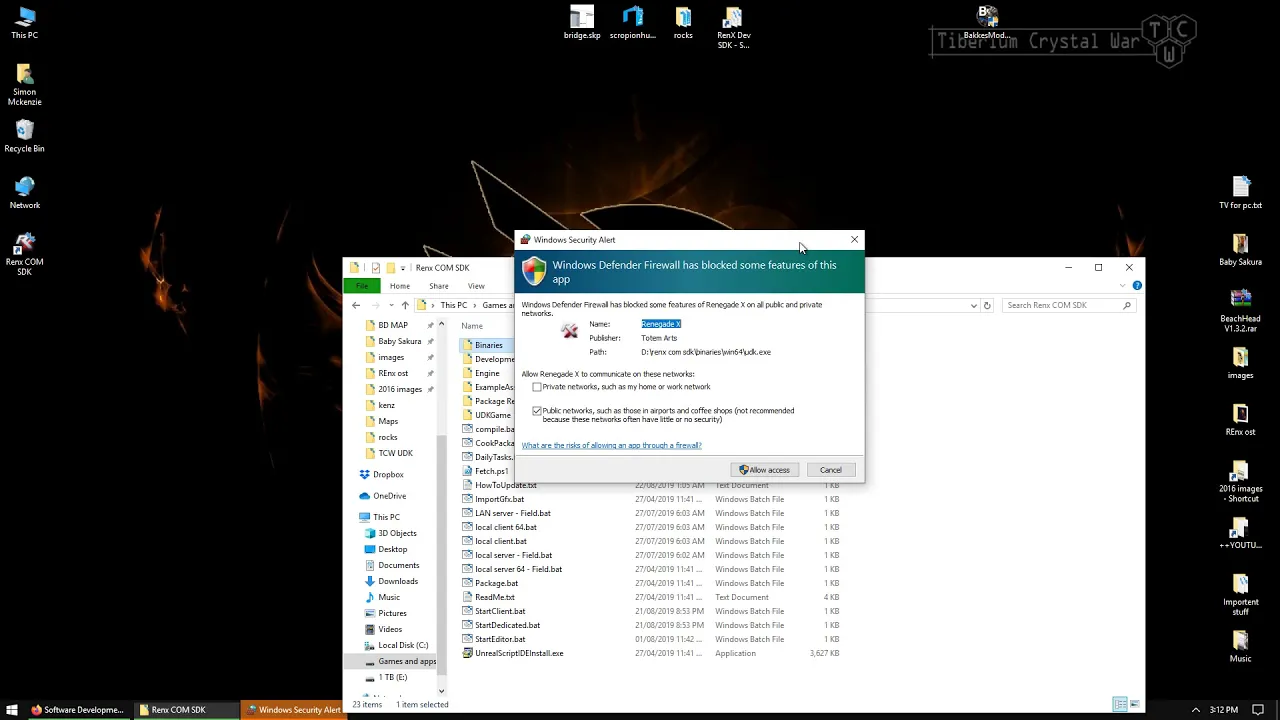
Task: Open Pictures in navigation pane
Action: 392,613
